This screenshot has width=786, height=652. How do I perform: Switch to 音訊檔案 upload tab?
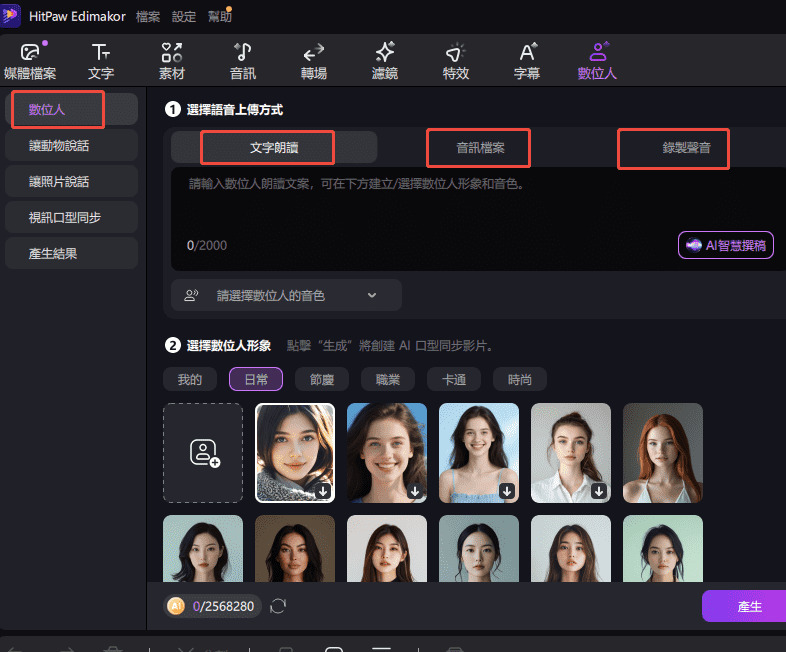480,148
